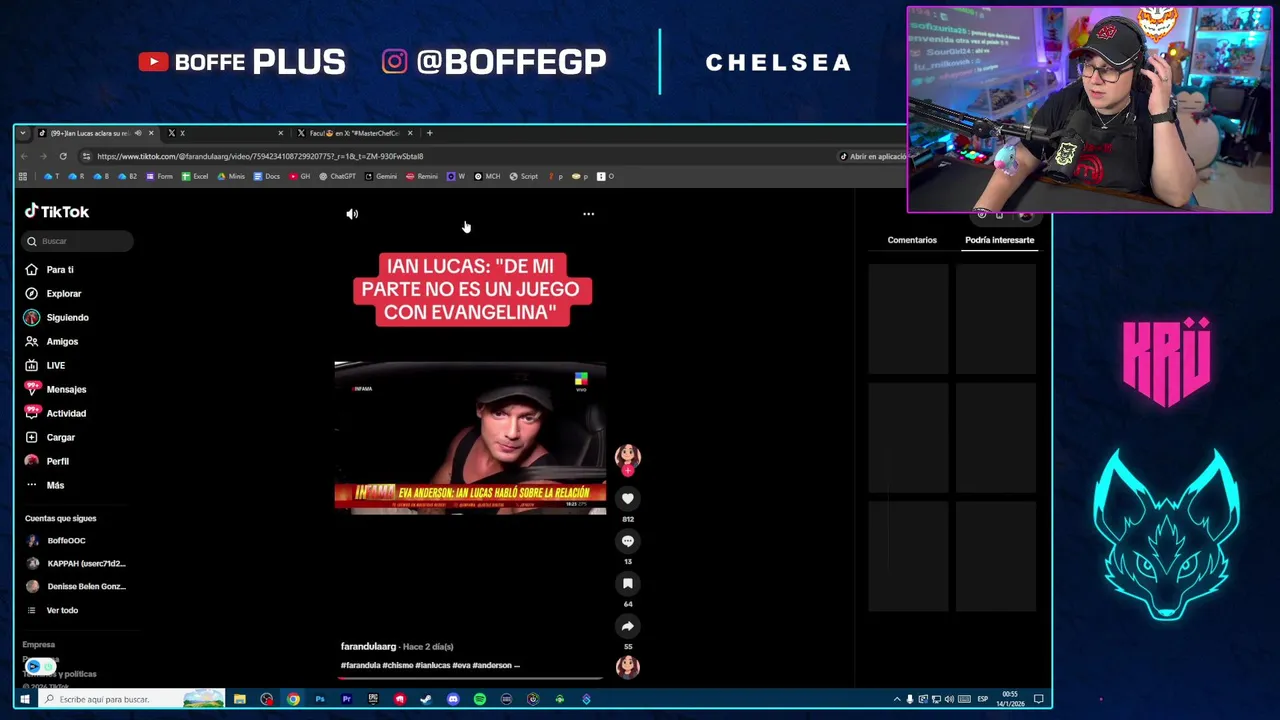Save video with the bookmark icon
The width and height of the screenshot is (1280, 720).
tap(628, 583)
